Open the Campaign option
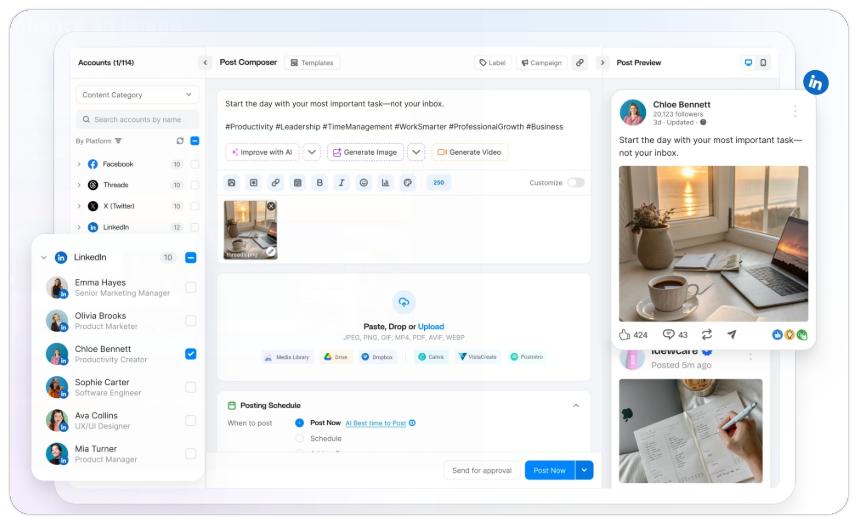Screen dimensions: 858x524 point(542,63)
